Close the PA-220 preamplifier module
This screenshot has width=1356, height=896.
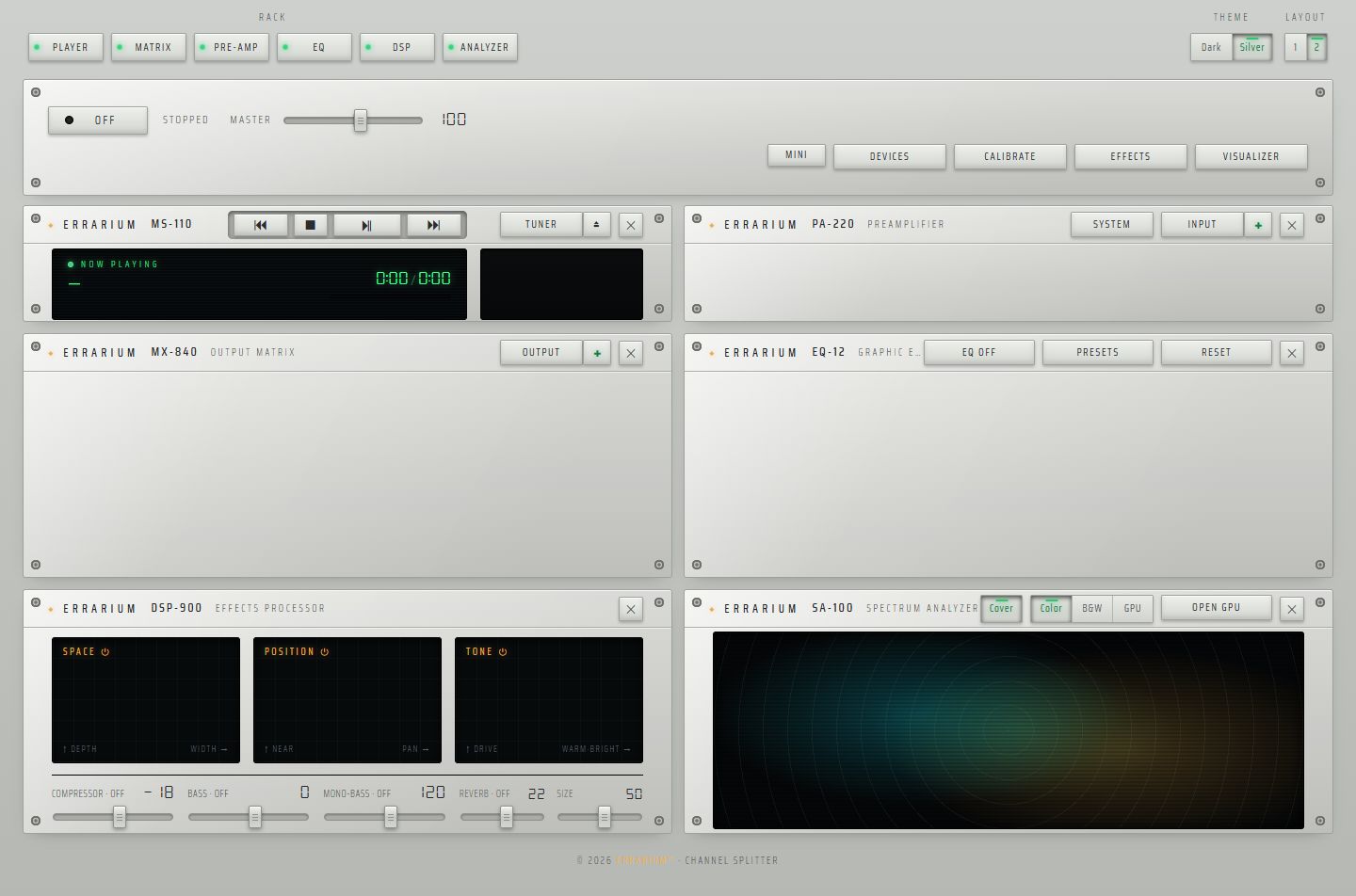click(x=1292, y=225)
